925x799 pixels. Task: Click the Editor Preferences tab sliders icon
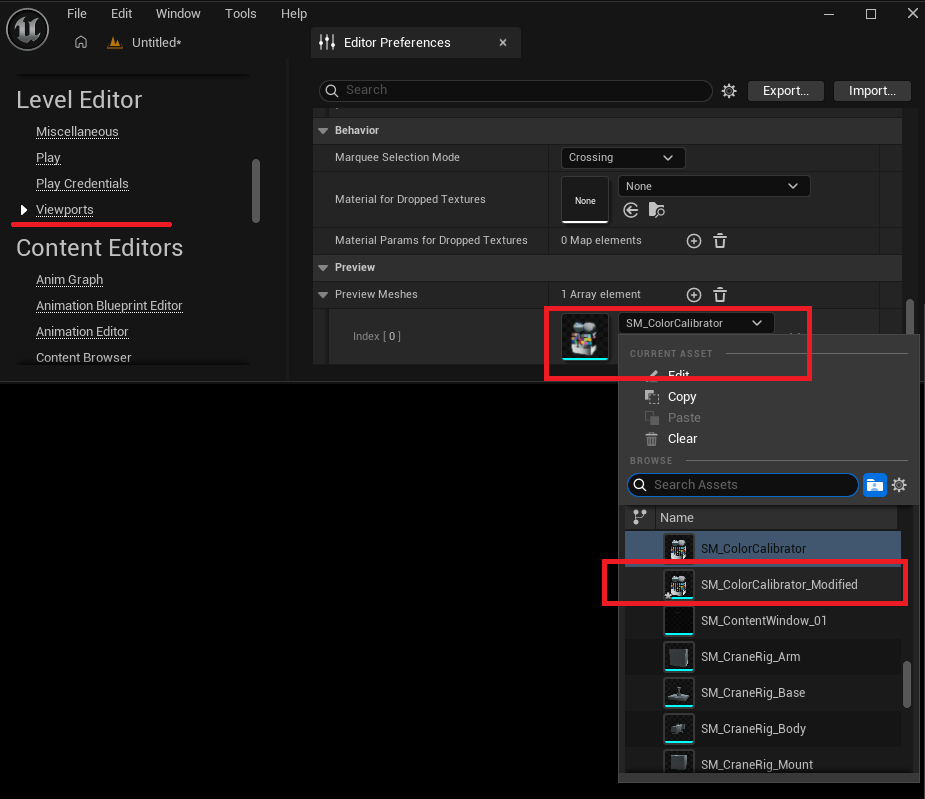click(327, 42)
